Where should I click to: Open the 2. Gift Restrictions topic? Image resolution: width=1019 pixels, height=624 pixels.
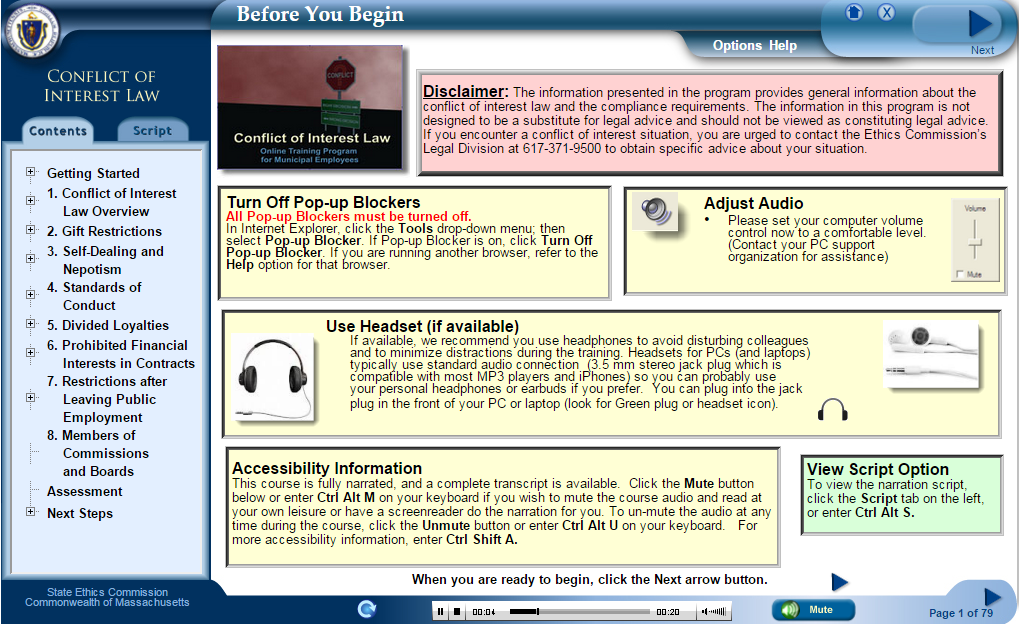coord(104,231)
